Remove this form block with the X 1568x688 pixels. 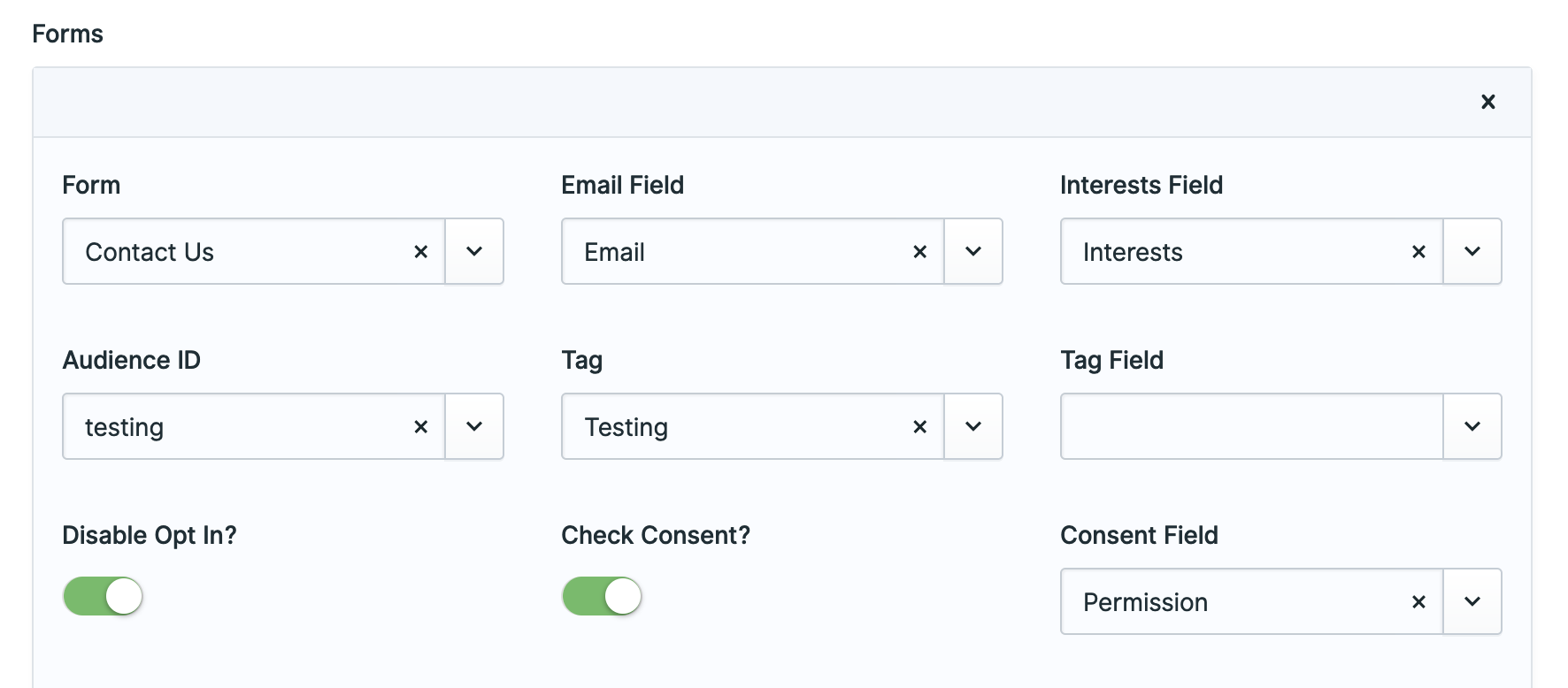(1488, 103)
